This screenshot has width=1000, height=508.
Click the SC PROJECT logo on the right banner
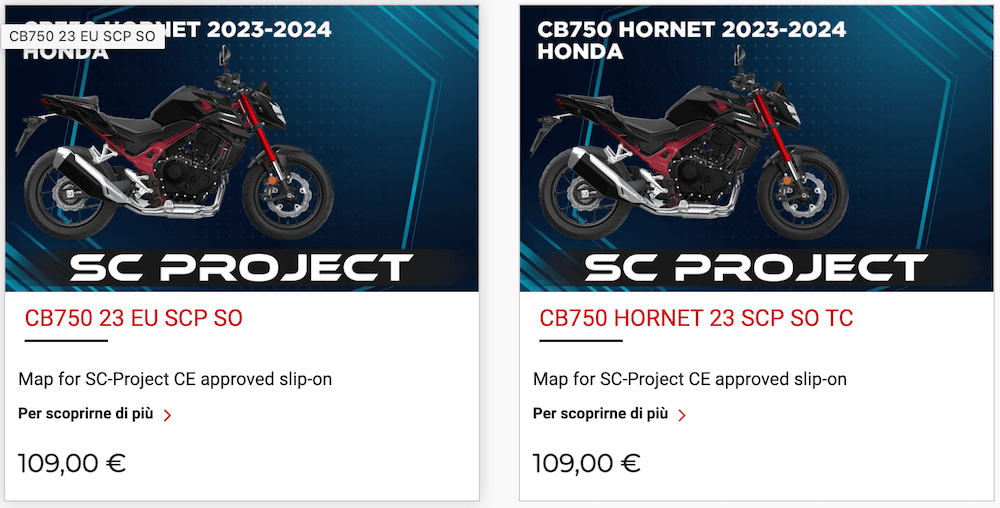(x=756, y=268)
